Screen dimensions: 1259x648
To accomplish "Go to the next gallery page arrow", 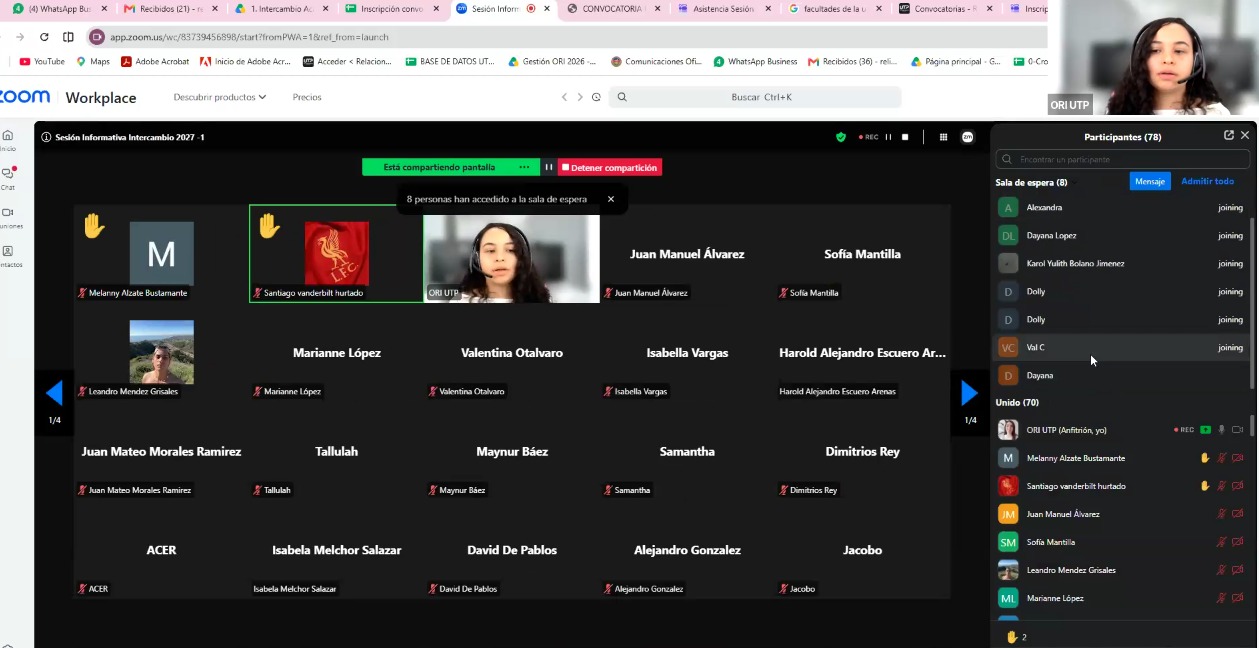I will pyautogui.click(x=969, y=393).
